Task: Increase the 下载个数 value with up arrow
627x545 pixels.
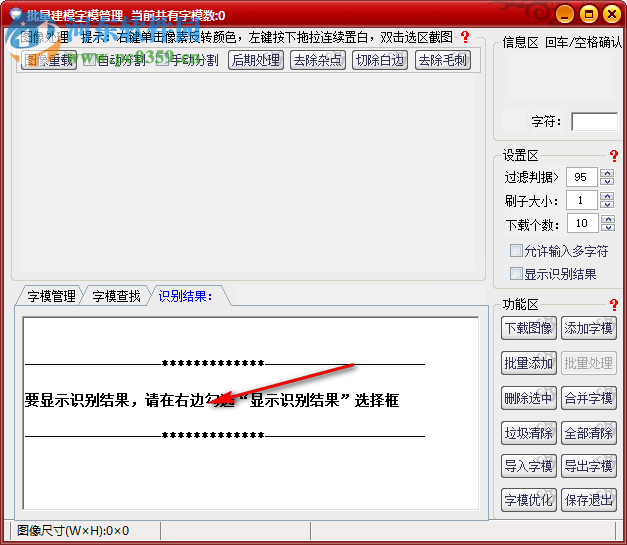Action: pyautogui.click(x=607, y=219)
